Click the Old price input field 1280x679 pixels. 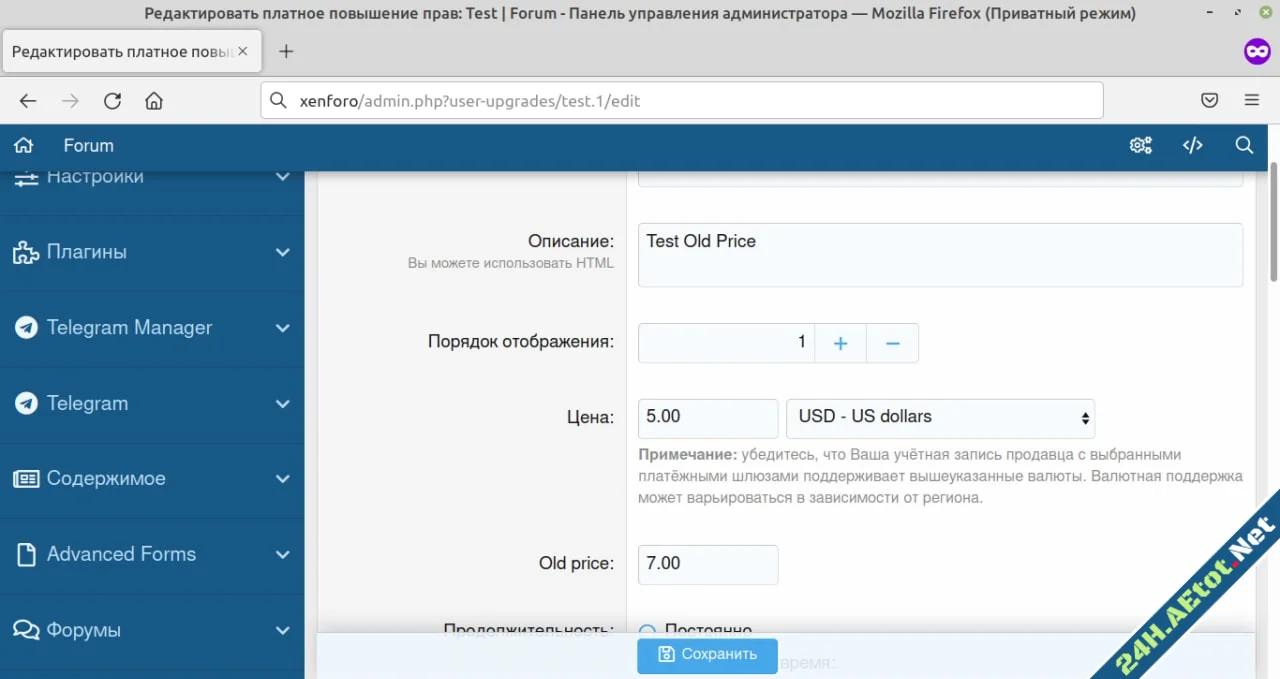[x=708, y=564]
